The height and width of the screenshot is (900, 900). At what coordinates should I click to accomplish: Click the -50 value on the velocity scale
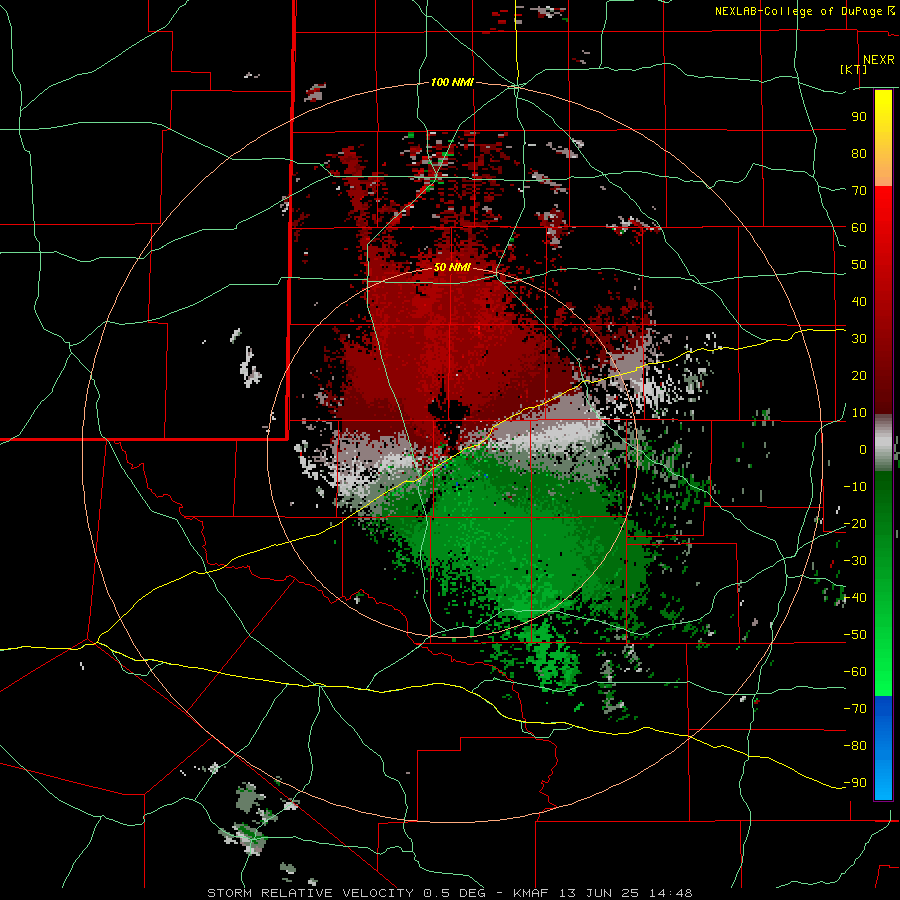pyautogui.click(x=855, y=635)
